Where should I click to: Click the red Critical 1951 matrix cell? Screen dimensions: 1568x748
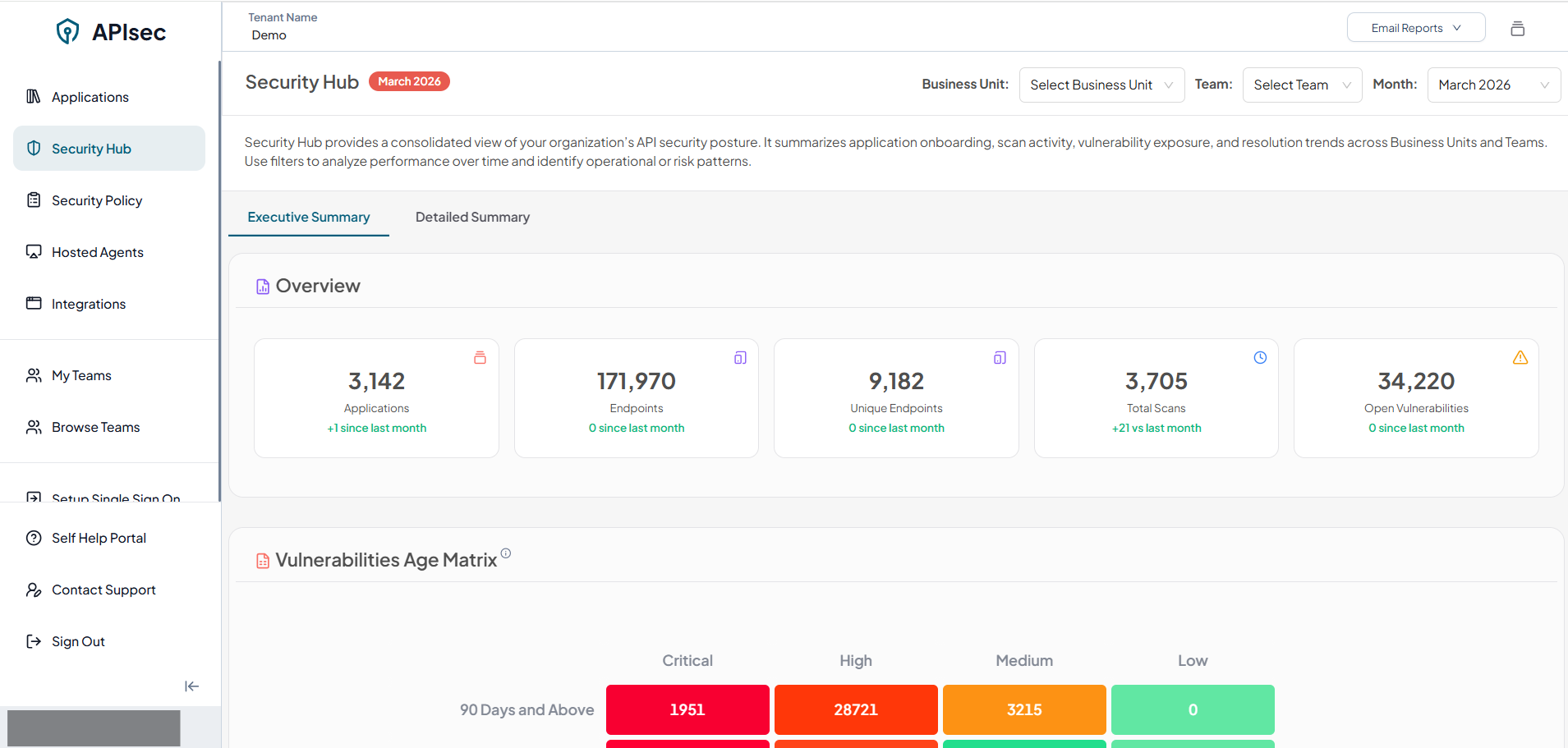(687, 710)
